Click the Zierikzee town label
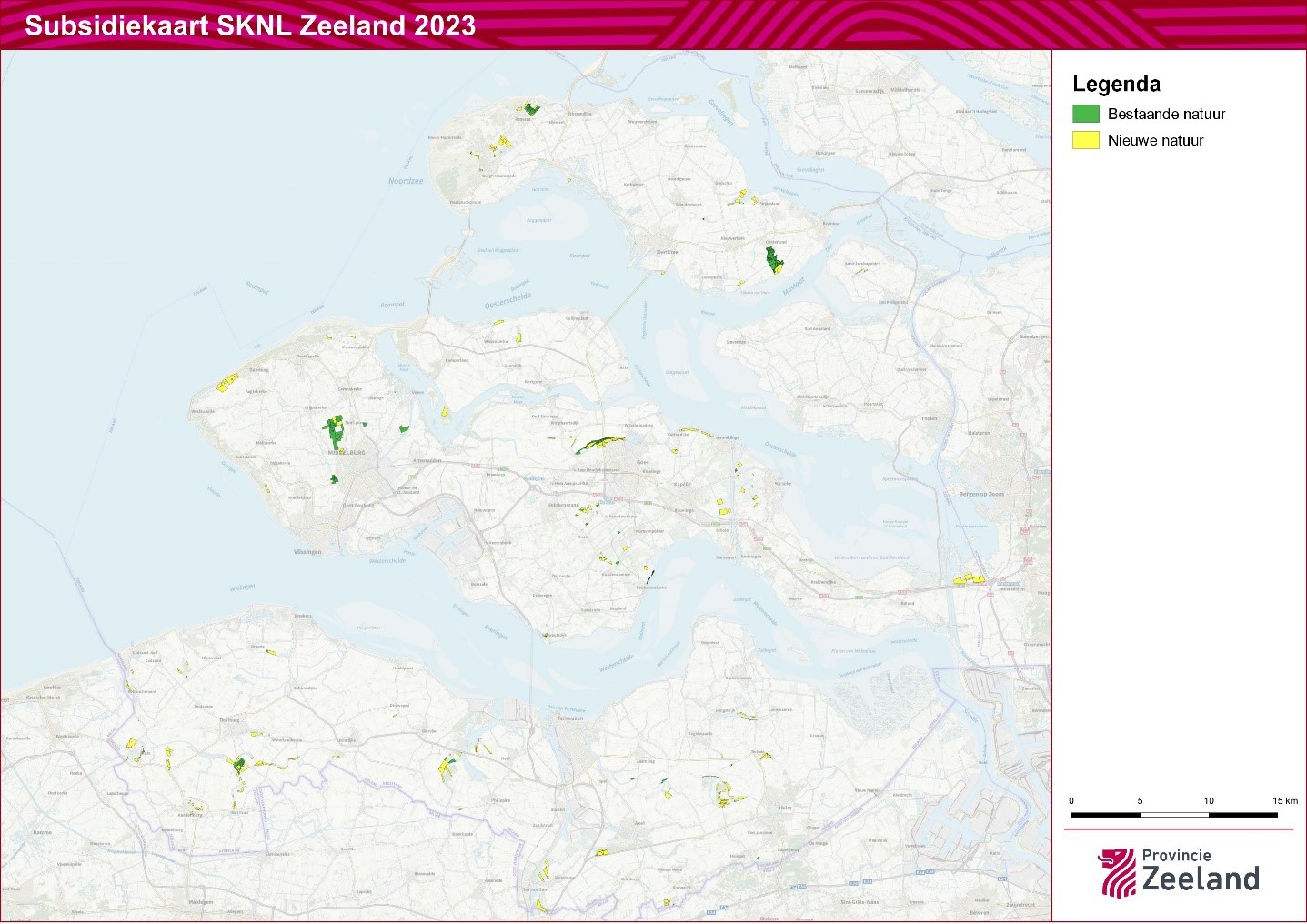The height and width of the screenshot is (924, 1307). coord(668,252)
